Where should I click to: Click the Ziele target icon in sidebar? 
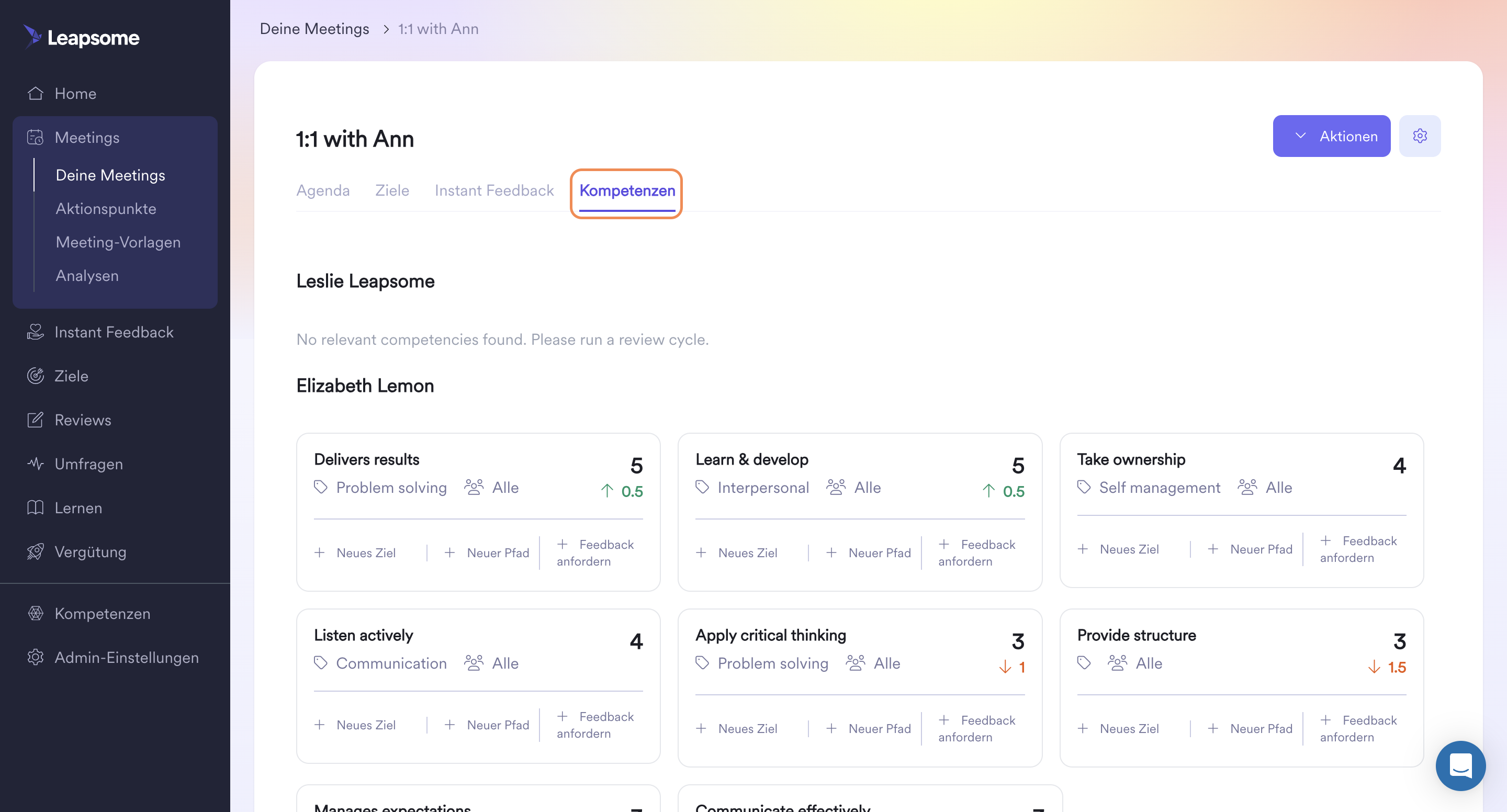[36, 376]
